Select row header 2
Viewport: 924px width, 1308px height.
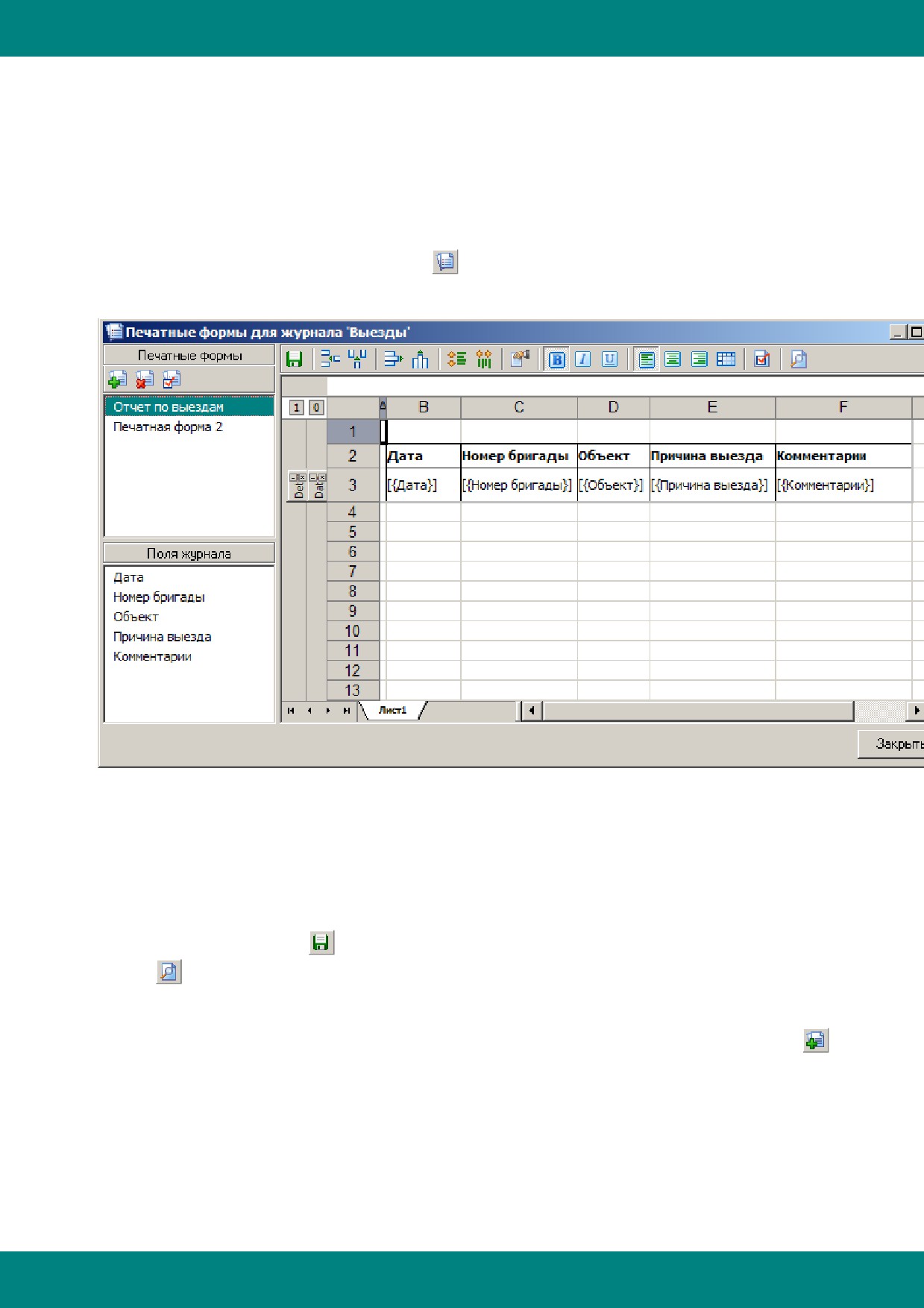353,456
